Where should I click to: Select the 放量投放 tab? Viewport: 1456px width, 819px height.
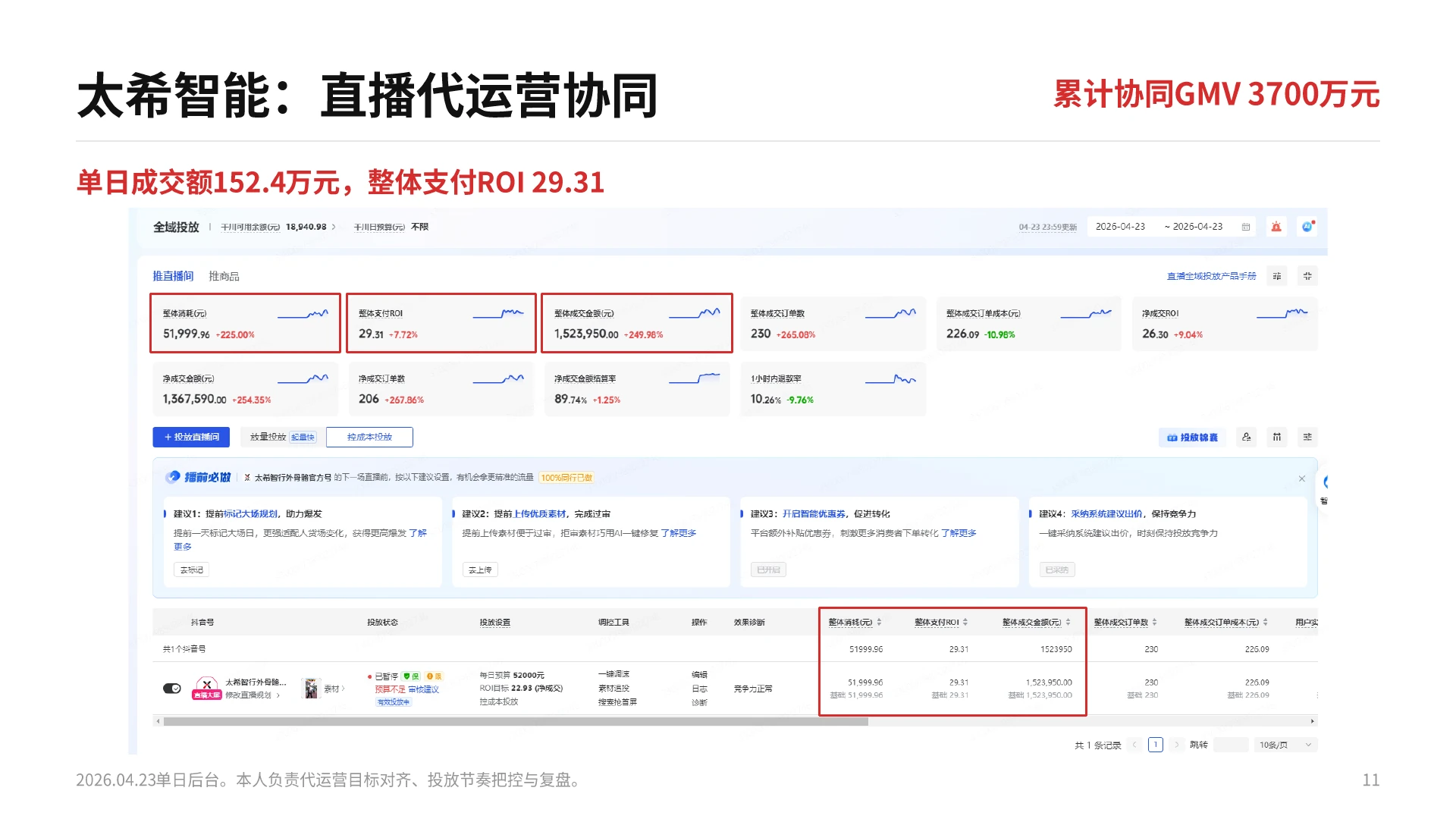(x=283, y=437)
